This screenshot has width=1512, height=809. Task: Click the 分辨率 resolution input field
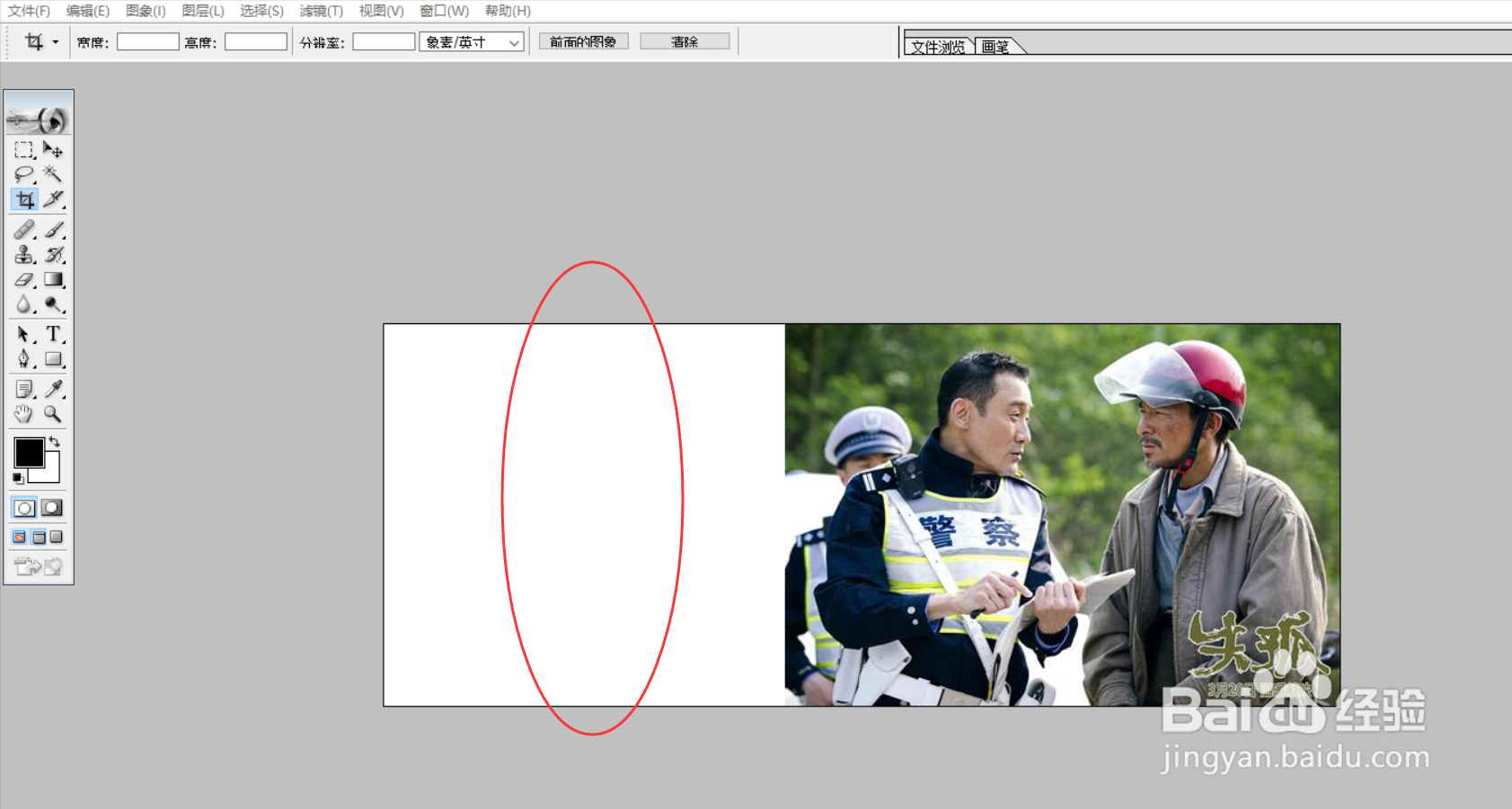384,41
